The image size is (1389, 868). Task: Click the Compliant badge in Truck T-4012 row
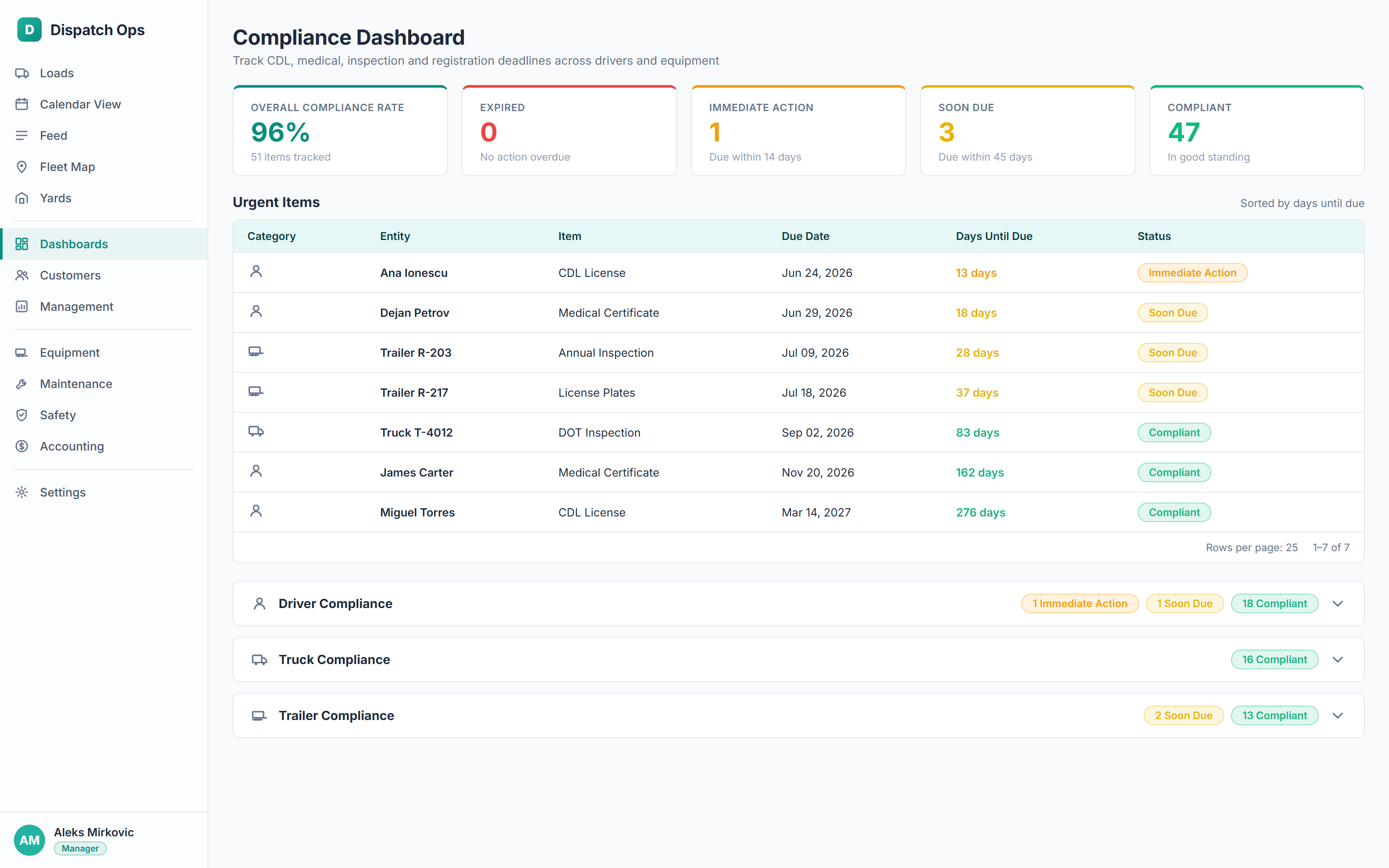(x=1174, y=433)
